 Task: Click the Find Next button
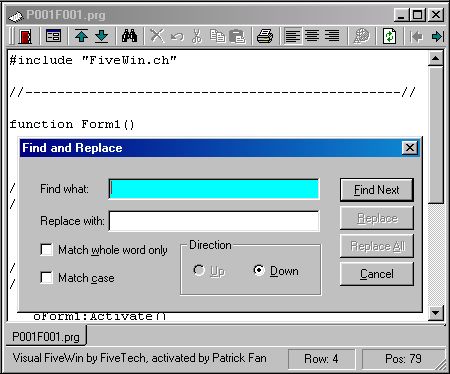tap(377, 190)
